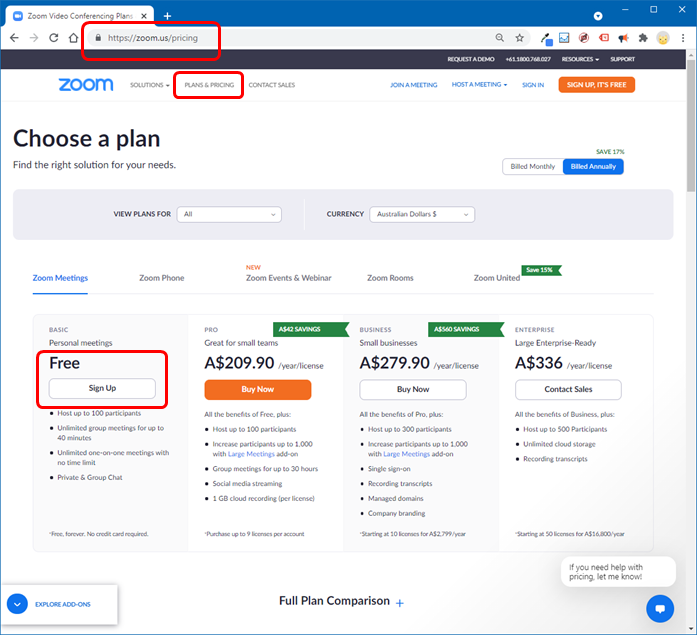
Task: Click the scrollbar down arrow
Action: coord(691,629)
